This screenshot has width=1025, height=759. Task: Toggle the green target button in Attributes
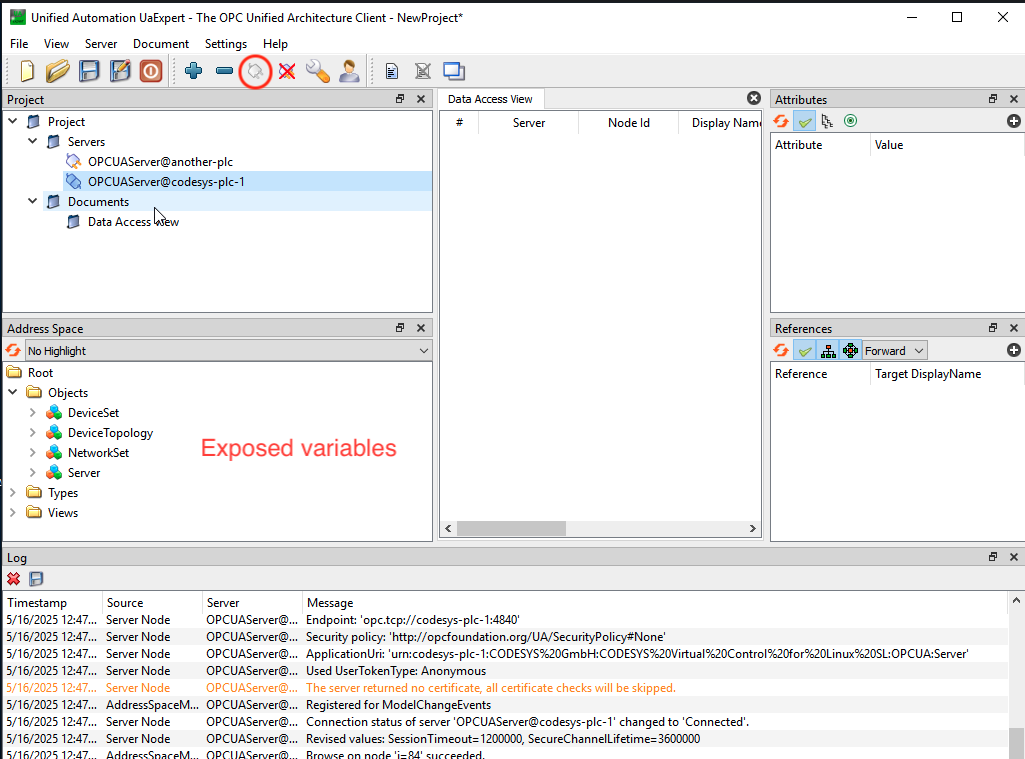850,121
